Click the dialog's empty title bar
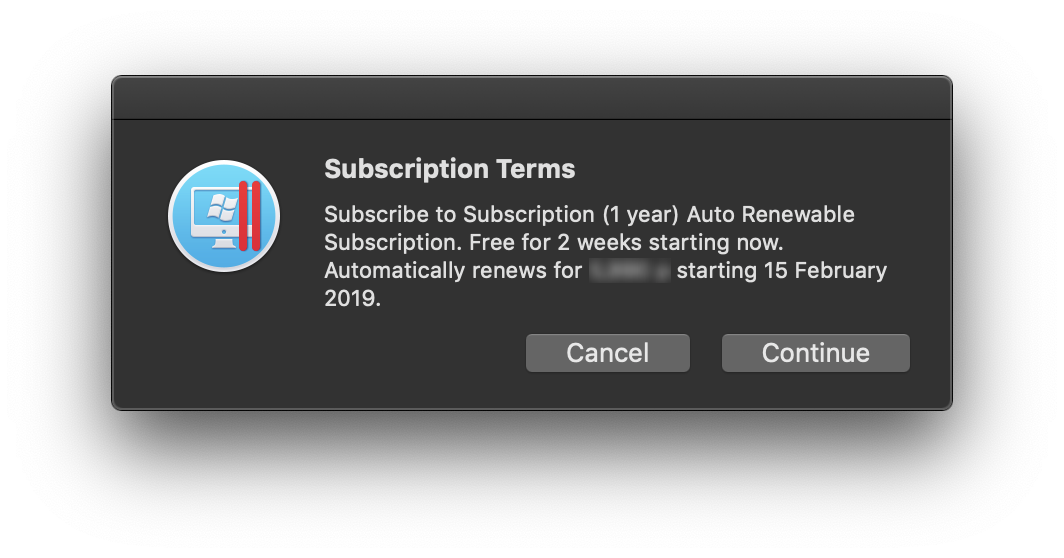This screenshot has height=558, width=1064. (x=531, y=98)
